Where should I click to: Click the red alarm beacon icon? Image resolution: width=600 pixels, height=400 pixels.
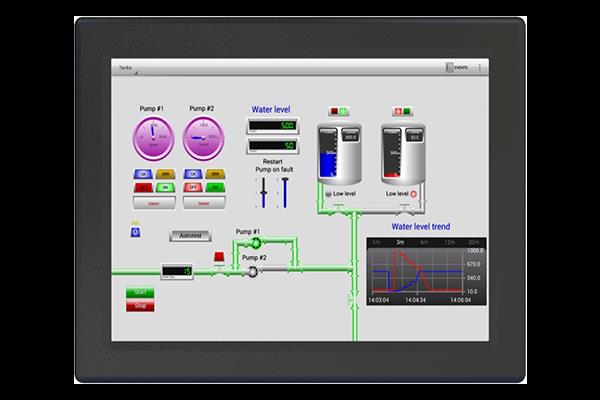(219, 257)
